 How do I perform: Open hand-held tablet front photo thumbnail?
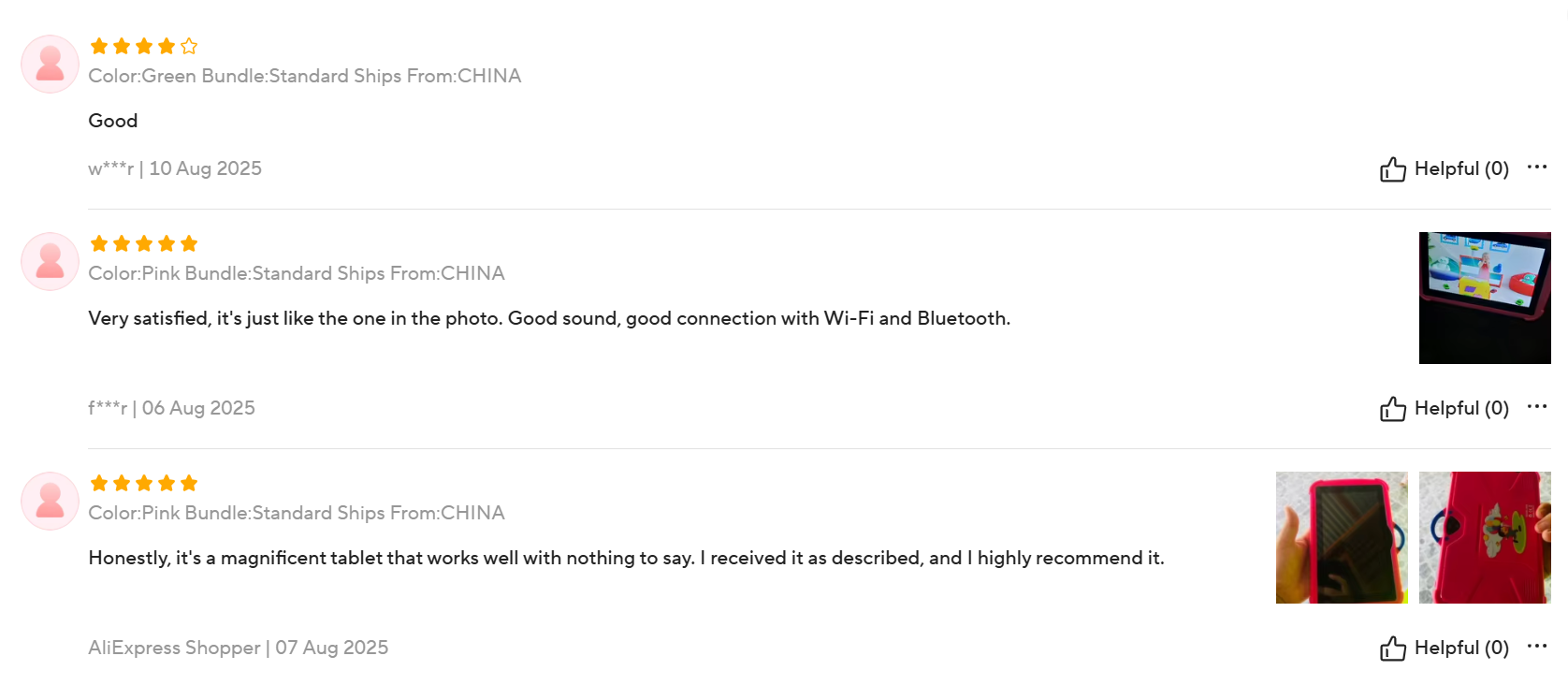click(1342, 538)
